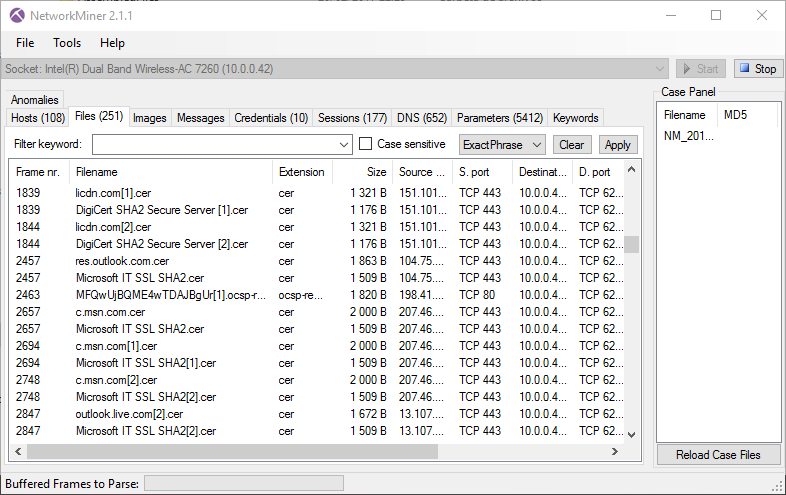The width and height of the screenshot is (786, 495).
Task: Click the Apply filter button
Action: tap(617, 144)
